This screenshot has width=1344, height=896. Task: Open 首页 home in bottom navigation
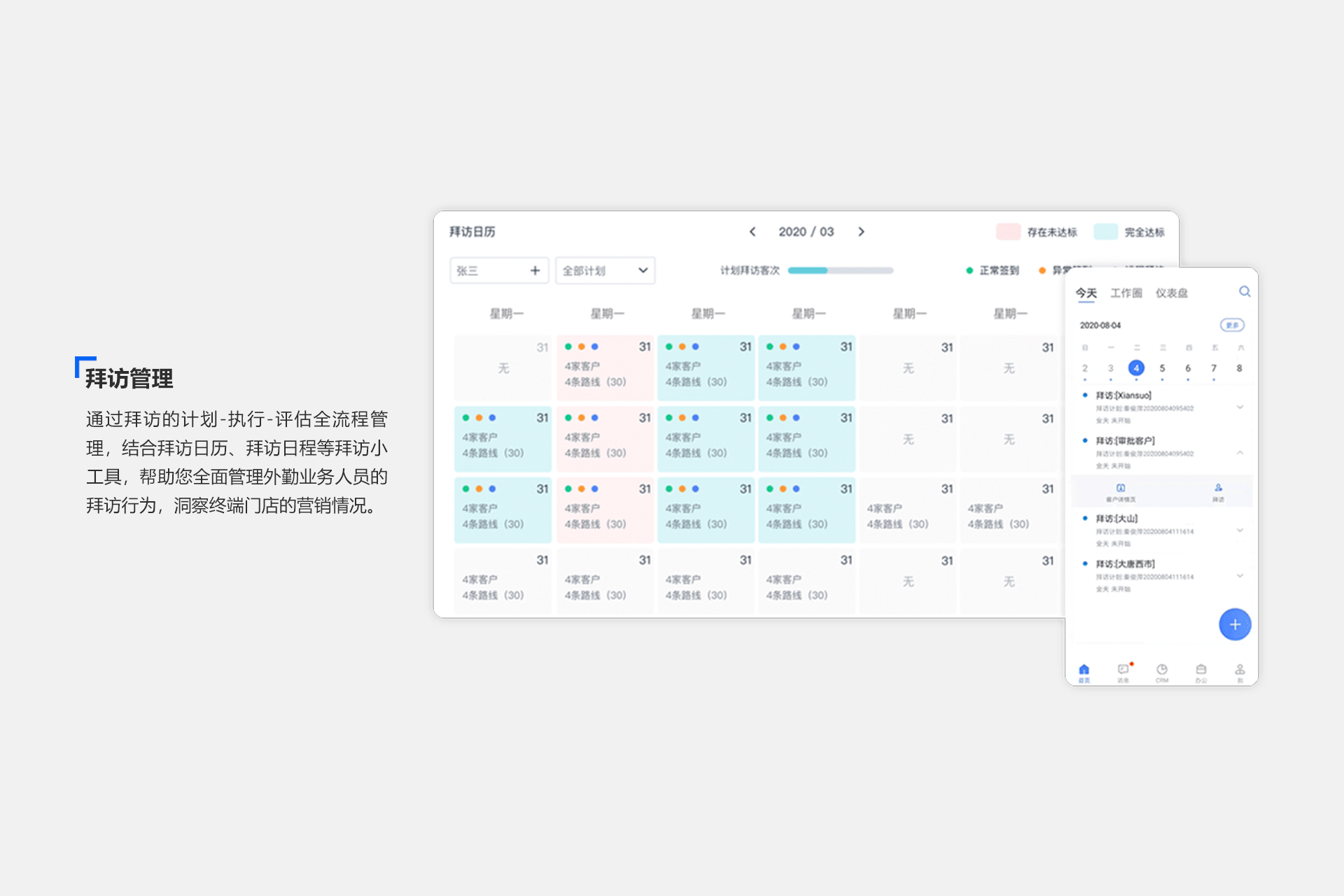(x=1084, y=673)
